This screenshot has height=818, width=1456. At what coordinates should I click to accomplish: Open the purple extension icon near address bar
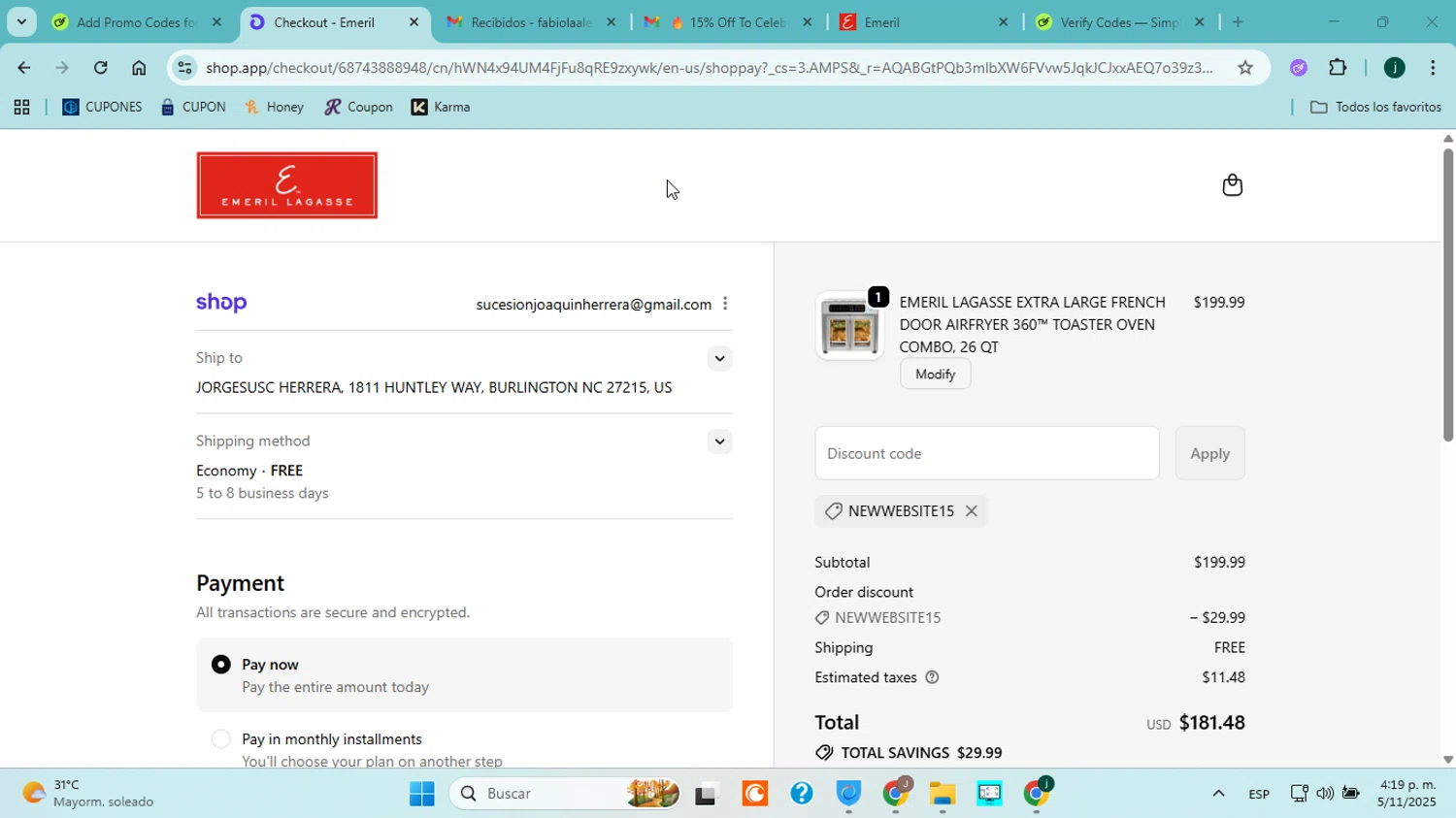(x=1299, y=68)
